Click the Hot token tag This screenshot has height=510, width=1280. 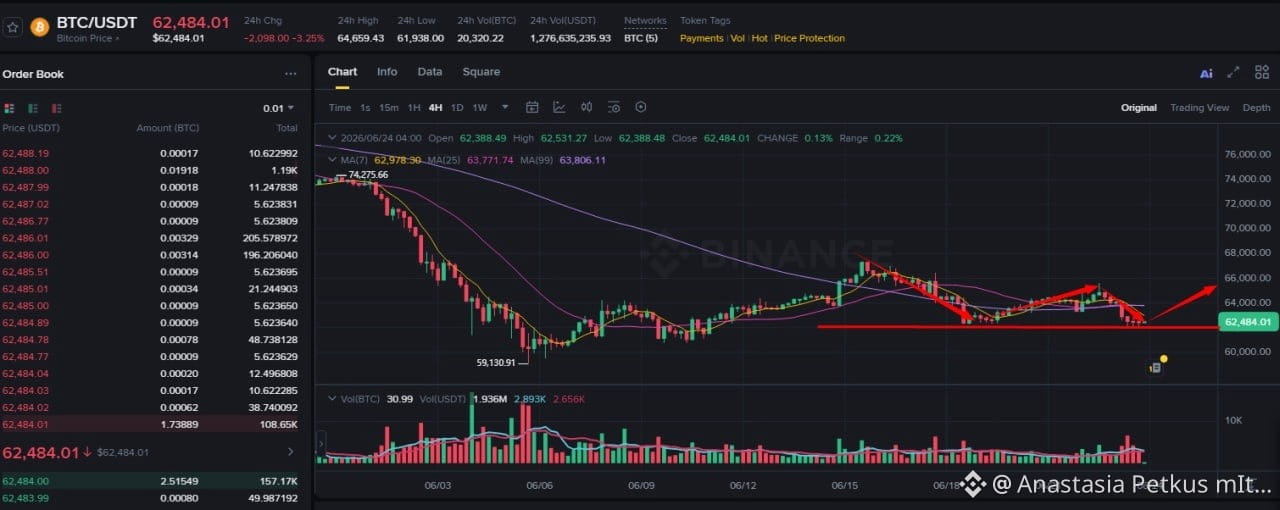tap(760, 38)
